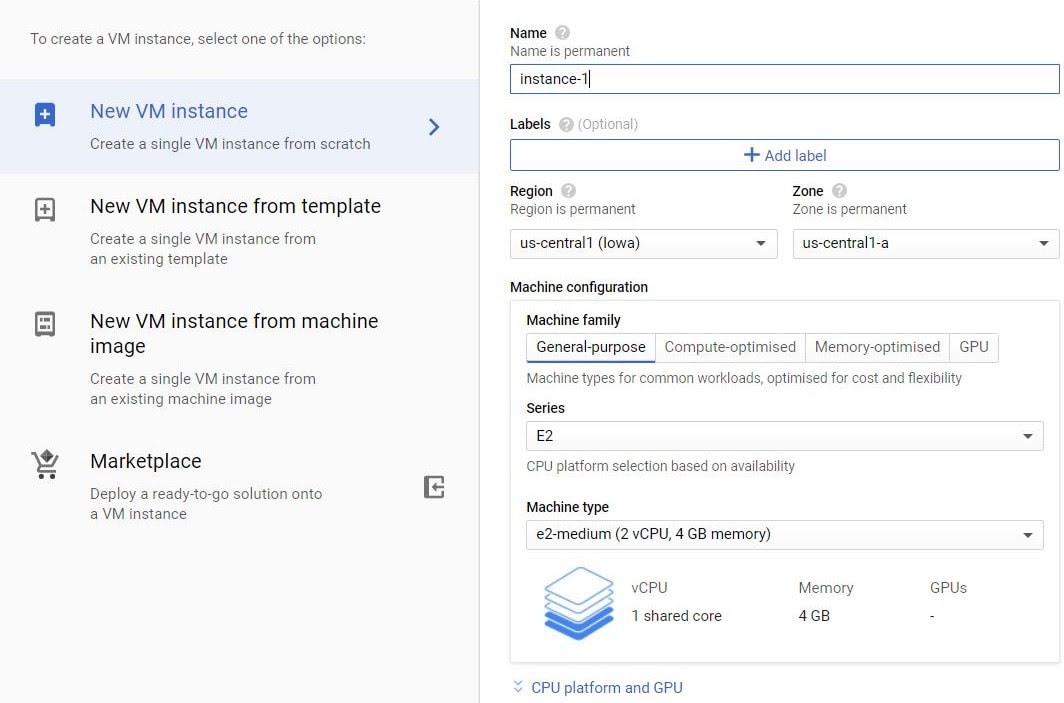
Task: Open the help icon next to Labels
Action: (x=568, y=125)
